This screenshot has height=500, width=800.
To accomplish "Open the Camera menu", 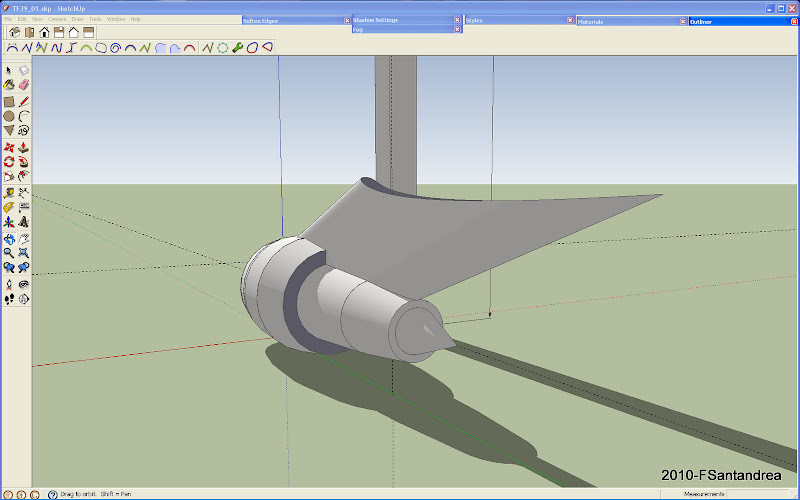I will 56,19.
